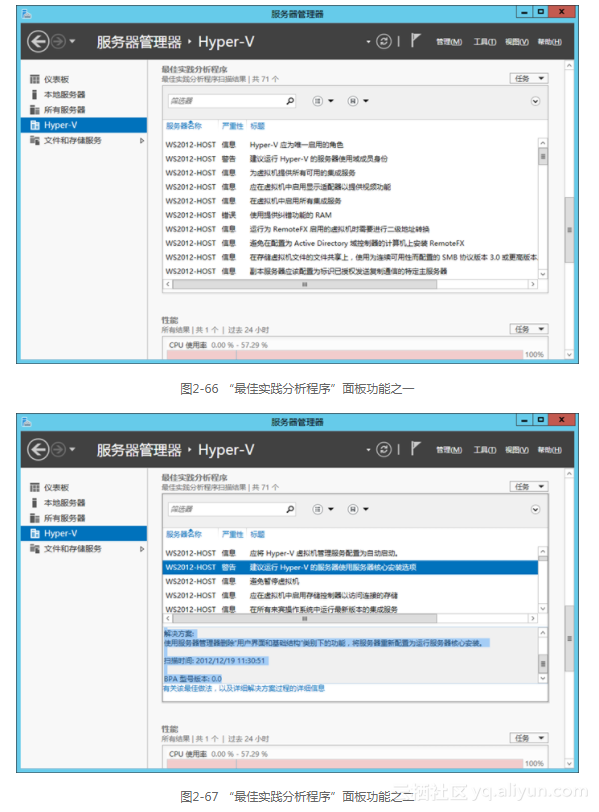The width and height of the screenshot is (599, 812).
Task: Go back in the figure 2-67 window
Action: click(x=38, y=450)
